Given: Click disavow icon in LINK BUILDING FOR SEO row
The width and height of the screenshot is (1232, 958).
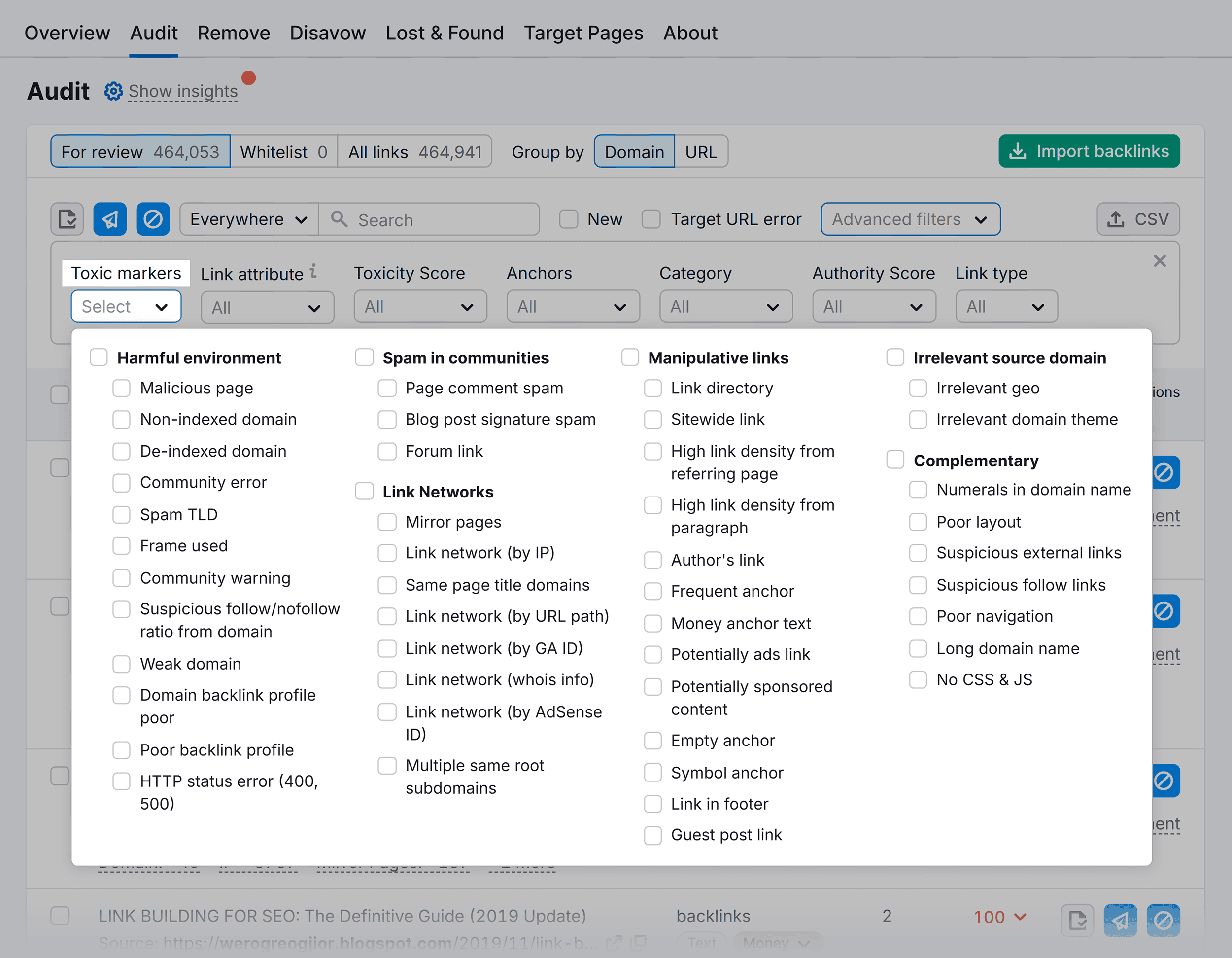Looking at the screenshot, I should (1163, 920).
